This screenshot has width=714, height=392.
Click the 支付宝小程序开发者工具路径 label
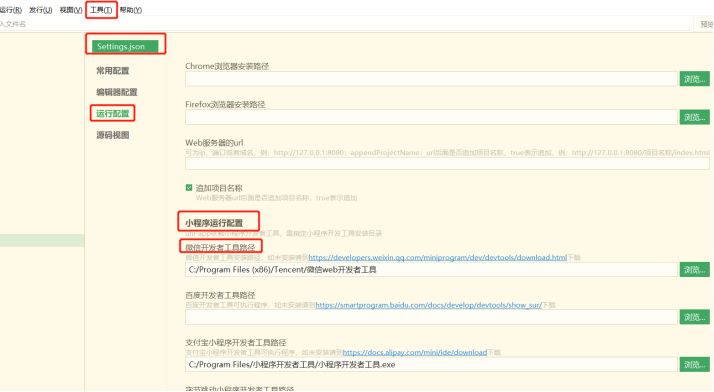click(235, 342)
